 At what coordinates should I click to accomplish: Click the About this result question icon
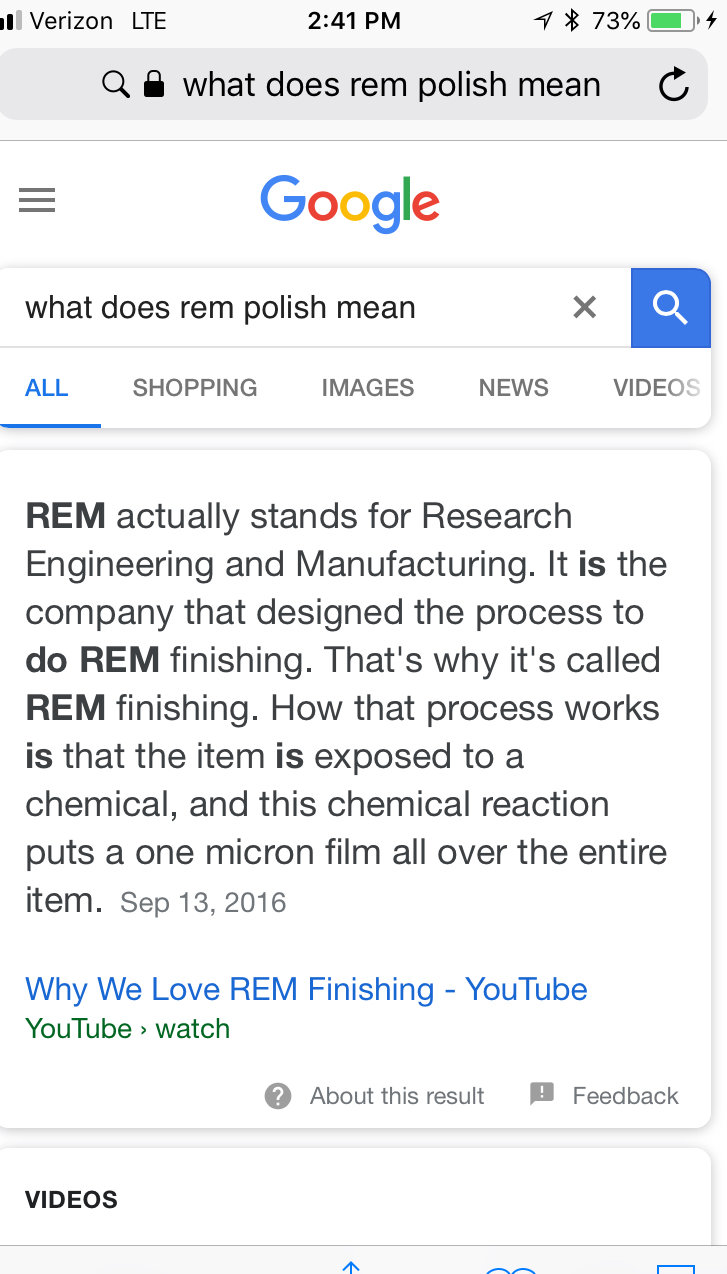pyautogui.click(x=278, y=1096)
